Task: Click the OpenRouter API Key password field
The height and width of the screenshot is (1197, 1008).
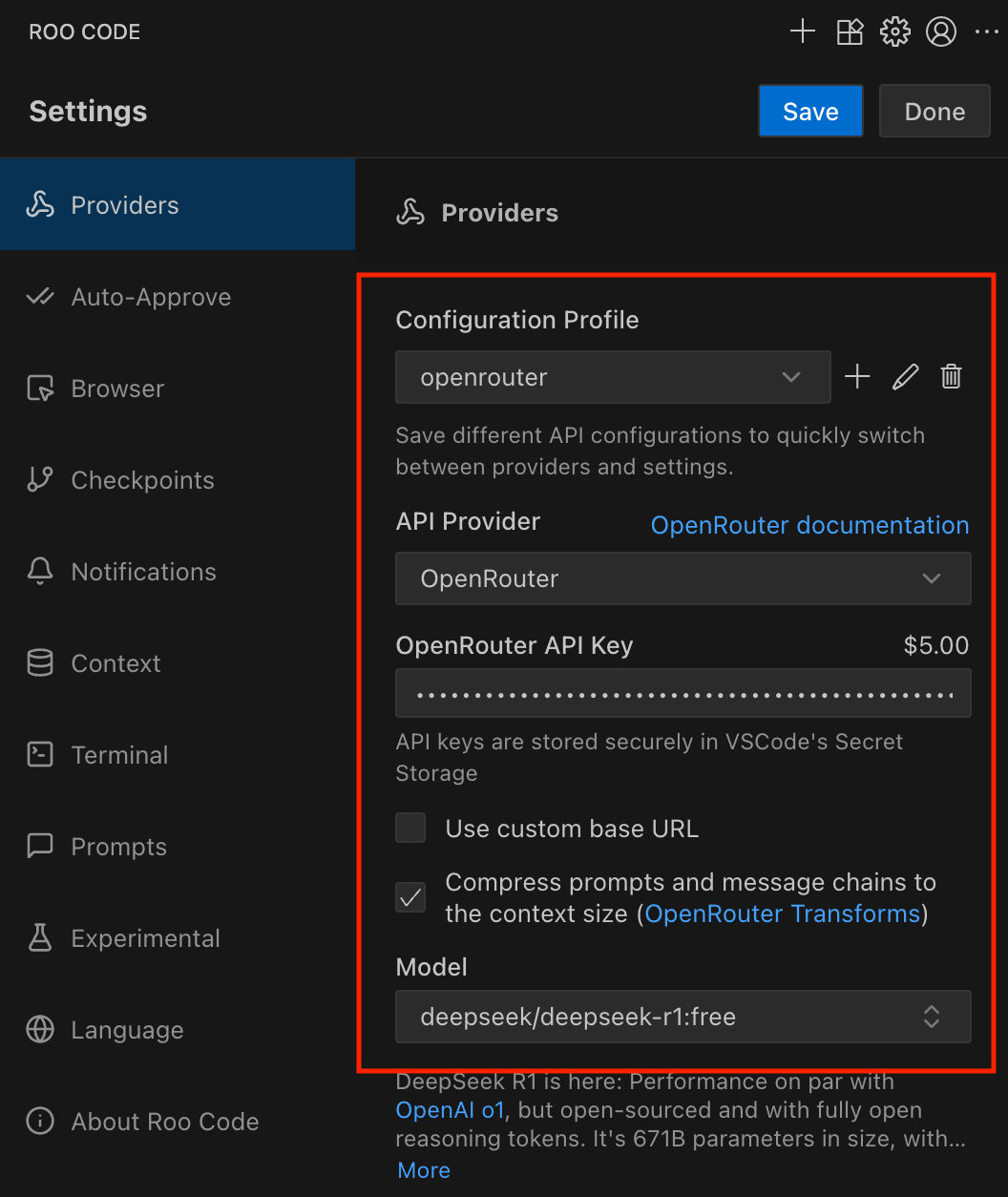Action: (x=683, y=693)
